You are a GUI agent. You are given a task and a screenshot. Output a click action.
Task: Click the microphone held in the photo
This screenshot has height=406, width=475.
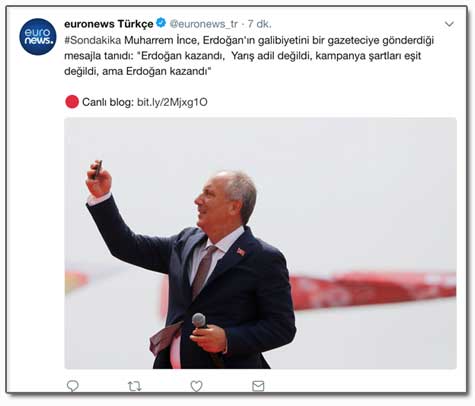tap(199, 321)
